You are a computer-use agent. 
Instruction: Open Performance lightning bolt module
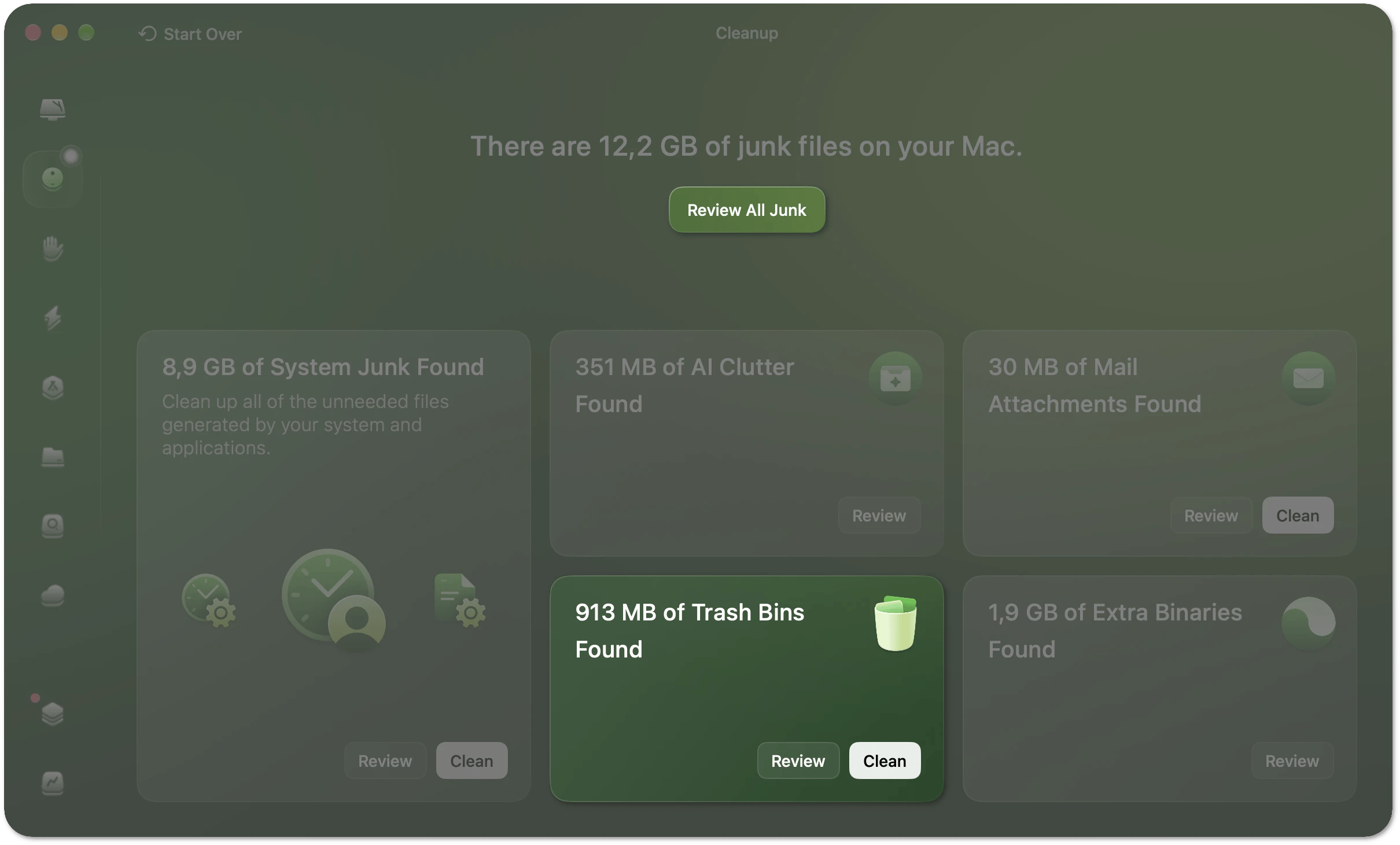point(53,318)
